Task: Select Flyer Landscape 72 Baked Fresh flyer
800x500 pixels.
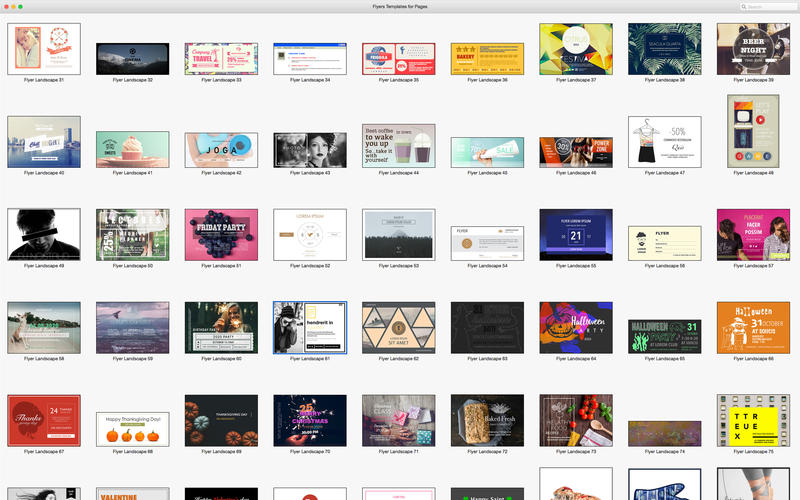Action: 487,420
